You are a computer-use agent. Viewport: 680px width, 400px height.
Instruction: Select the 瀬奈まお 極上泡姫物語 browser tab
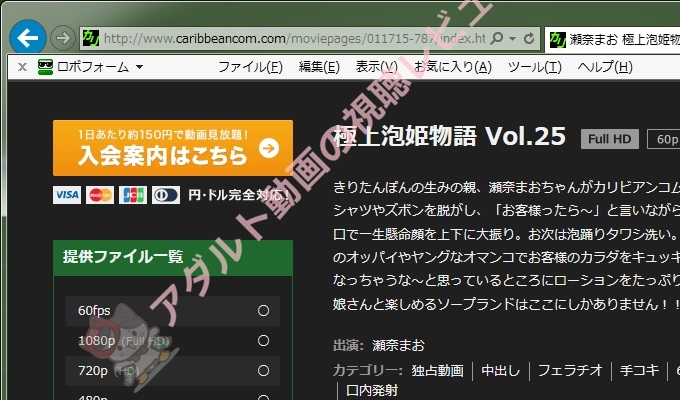(x=612, y=40)
